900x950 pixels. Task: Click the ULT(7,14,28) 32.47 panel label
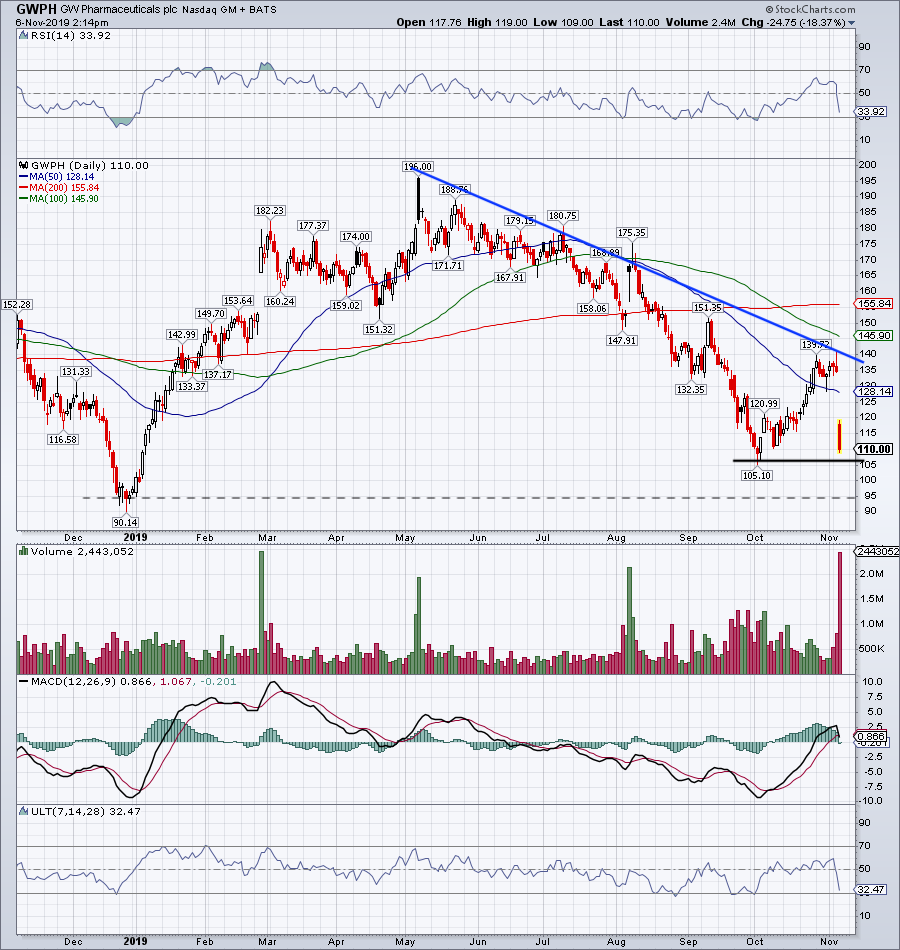coord(85,811)
